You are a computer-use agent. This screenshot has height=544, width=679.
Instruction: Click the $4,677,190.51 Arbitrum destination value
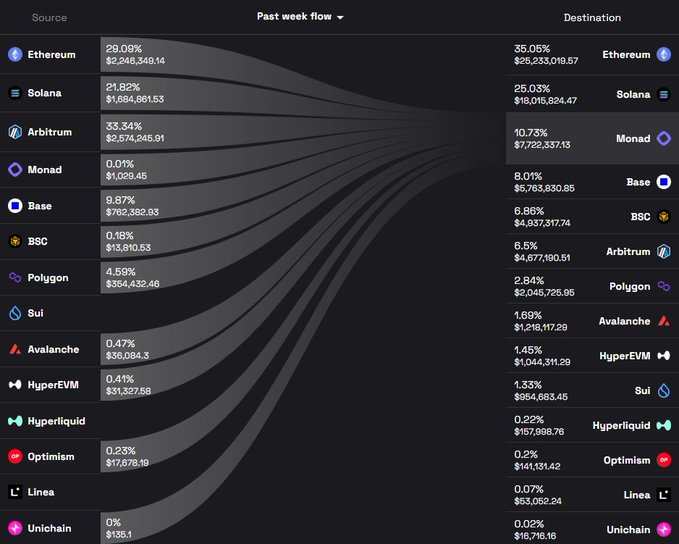[x=542, y=258]
